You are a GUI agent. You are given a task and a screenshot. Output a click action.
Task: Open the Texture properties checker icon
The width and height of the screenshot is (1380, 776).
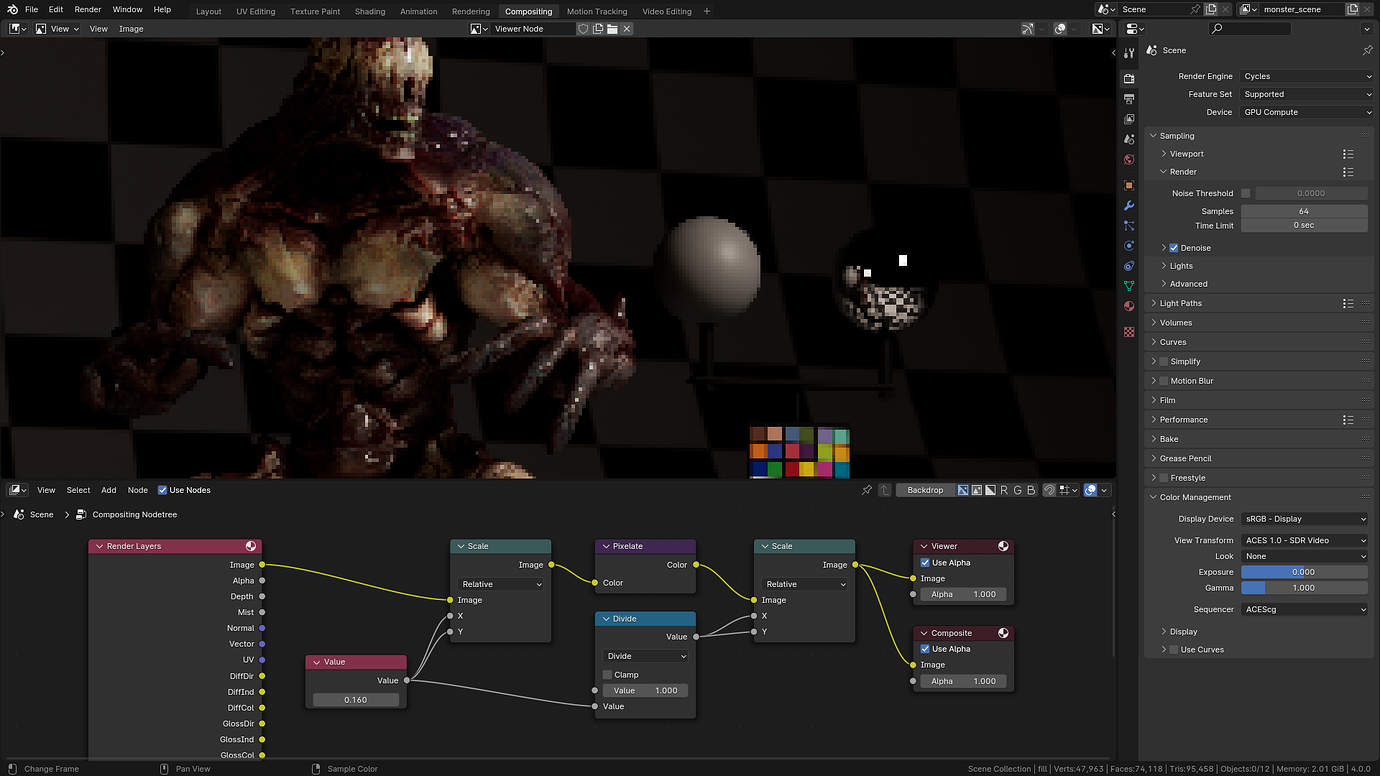1129,332
